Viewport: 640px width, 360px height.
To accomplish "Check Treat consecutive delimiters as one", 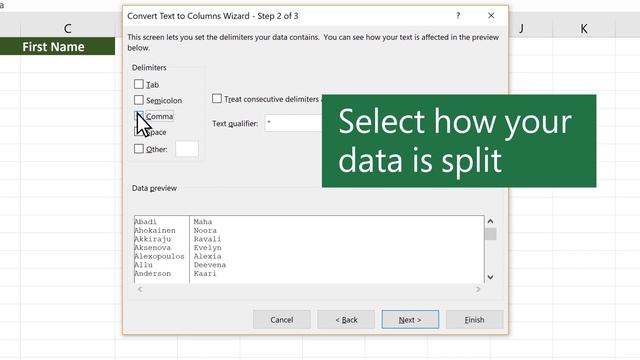I will 217,98.
